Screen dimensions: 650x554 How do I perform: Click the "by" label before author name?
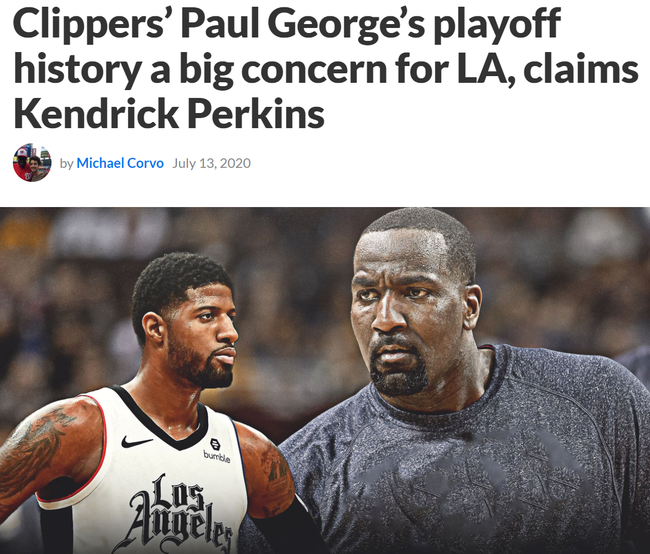66,163
